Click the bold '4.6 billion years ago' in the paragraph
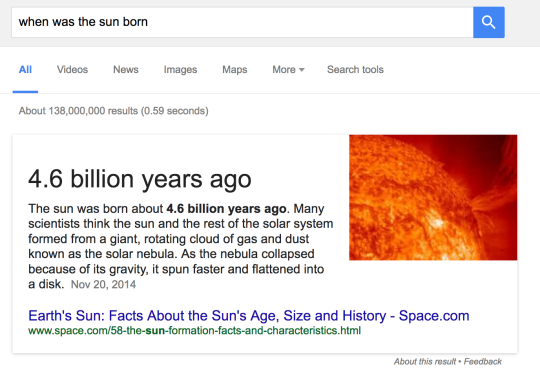540x370 pixels. coord(226,209)
